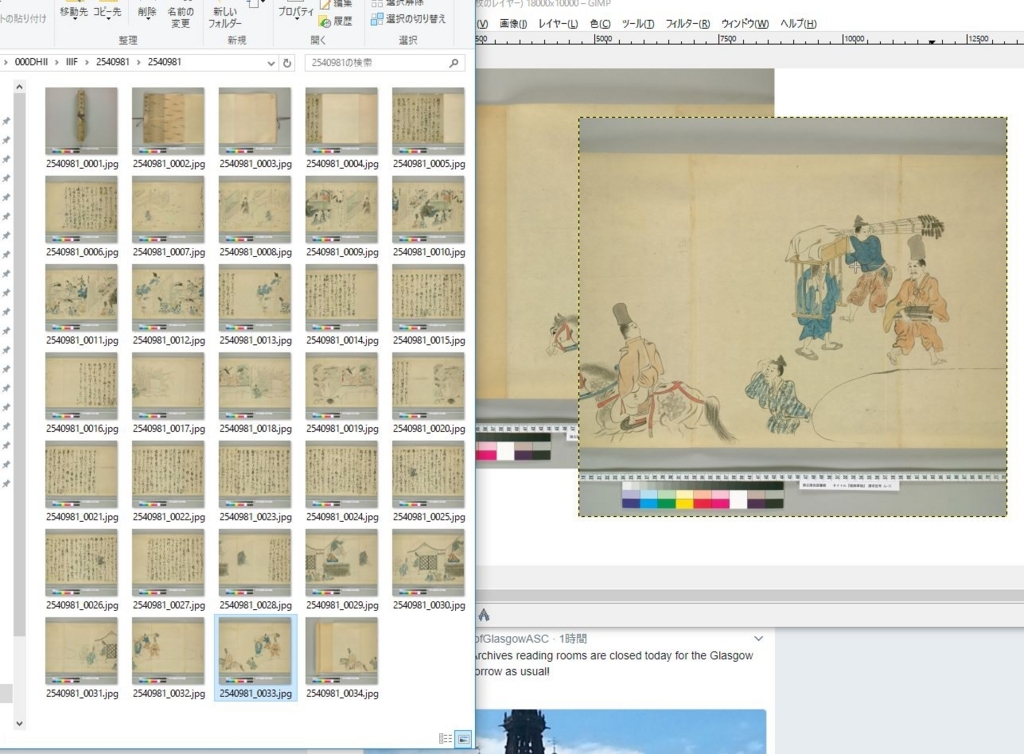Switch to details view icon in status bar
The height and width of the screenshot is (754, 1024).
(x=445, y=738)
